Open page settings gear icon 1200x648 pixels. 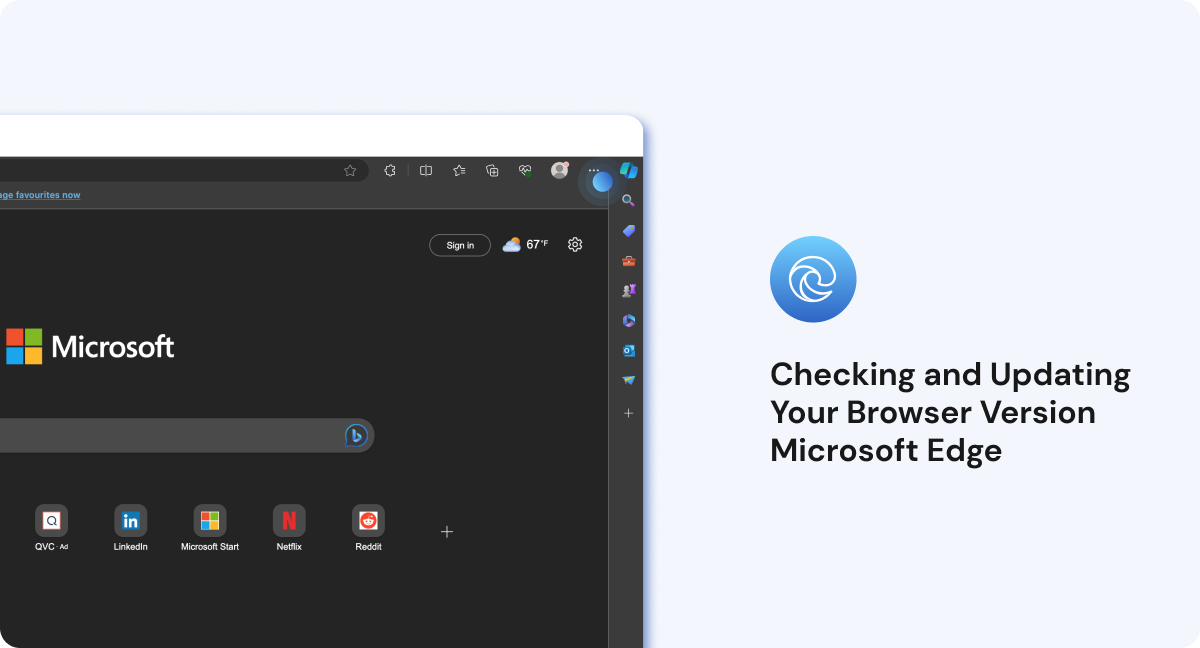point(575,244)
